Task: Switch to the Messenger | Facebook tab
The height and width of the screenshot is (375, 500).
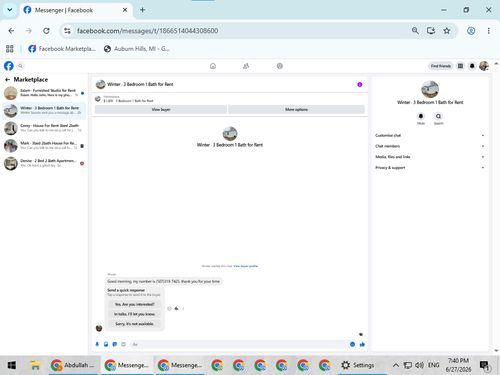Action: coord(75,10)
